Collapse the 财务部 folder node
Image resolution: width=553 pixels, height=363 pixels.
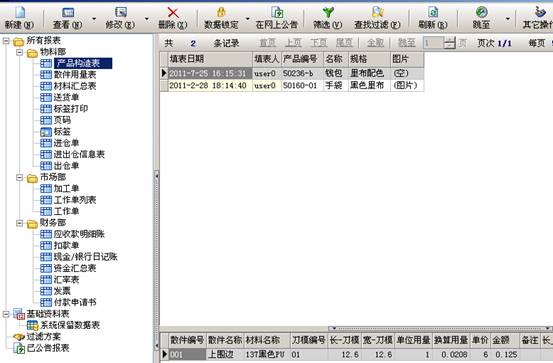pyautogui.click(x=20, y=223)
